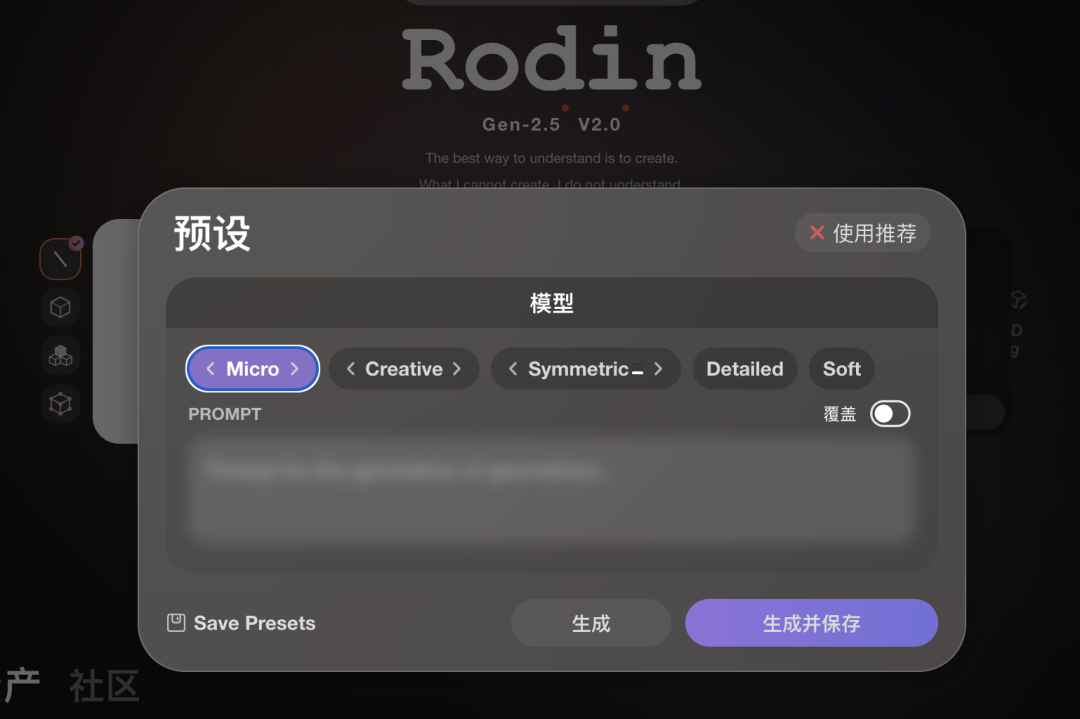Select the Detailed preset pill
The height and width of the screenshot is (719, 1080).
[745, 369]
